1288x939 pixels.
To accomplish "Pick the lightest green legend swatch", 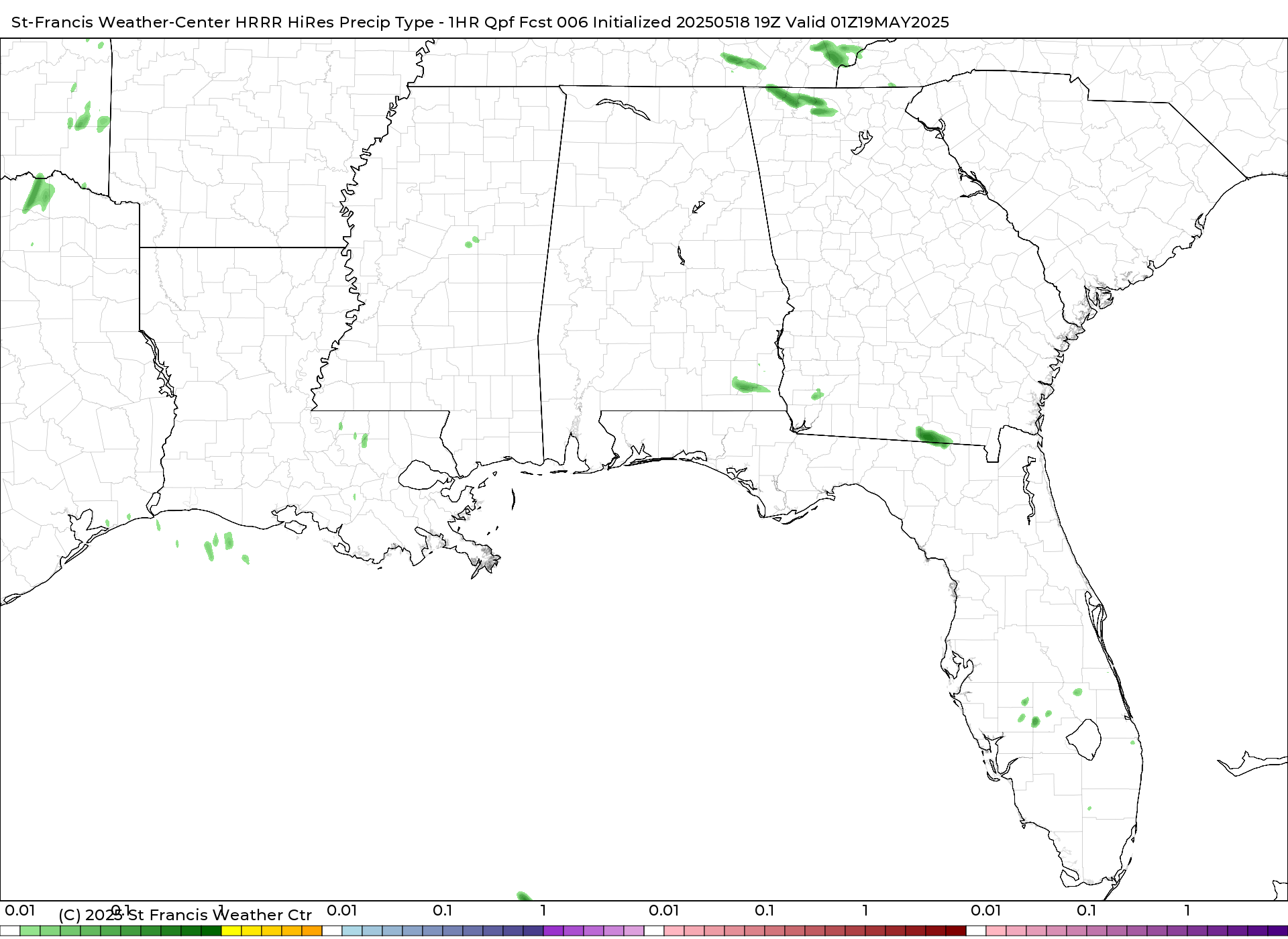I will point(30,931).
